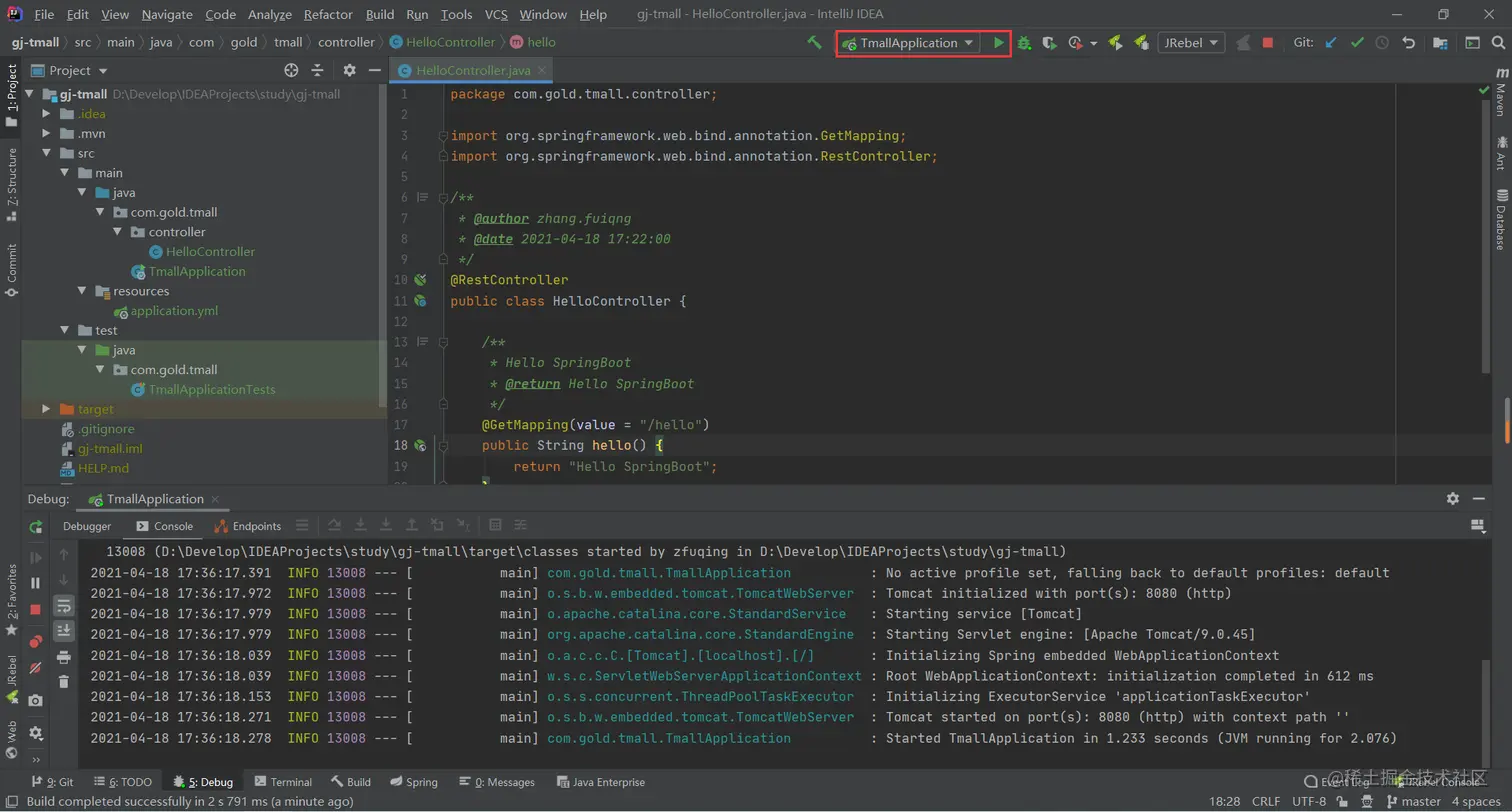Image resolution: width=1512 pixels, height=812 pixels.
Task: Run TmallApplication with green play button
Action: point(998,43)
